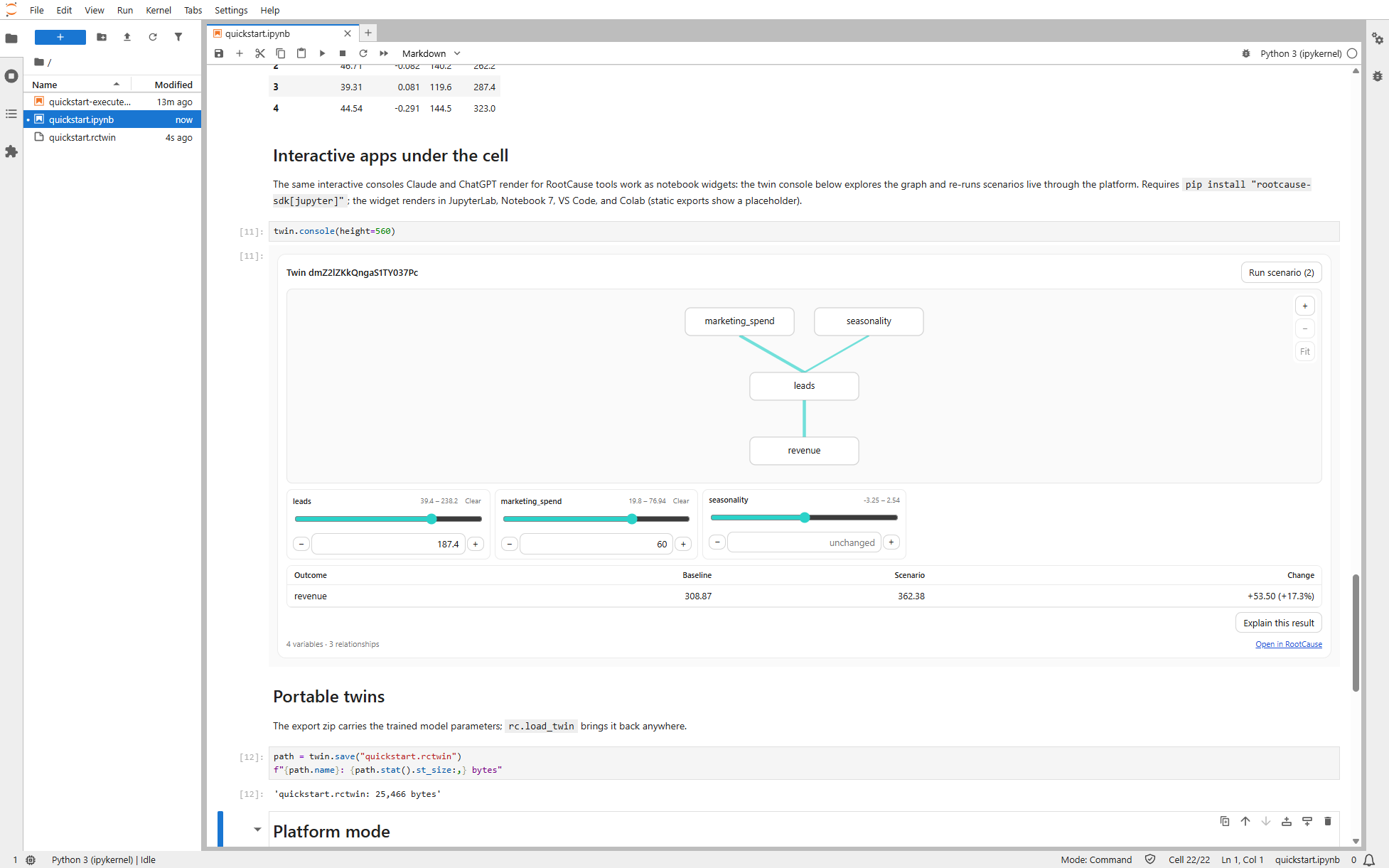Image resolution: width=1389 pixels, height=868 pixels.
Task: Open a new launcher tab
Action: point(368,33)
